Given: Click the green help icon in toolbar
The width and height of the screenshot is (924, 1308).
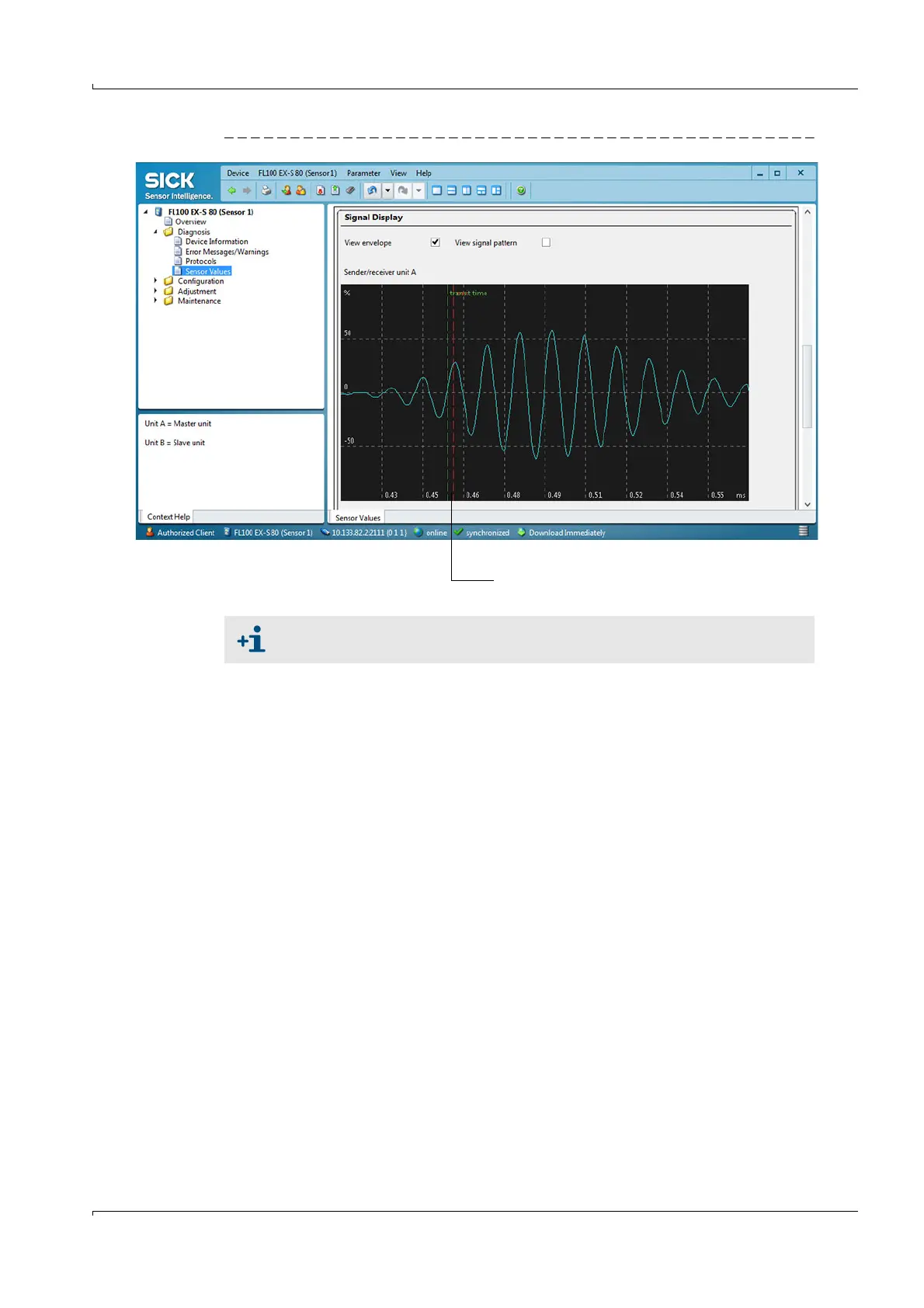Looking at the screenshot, I should pos(521,190).
